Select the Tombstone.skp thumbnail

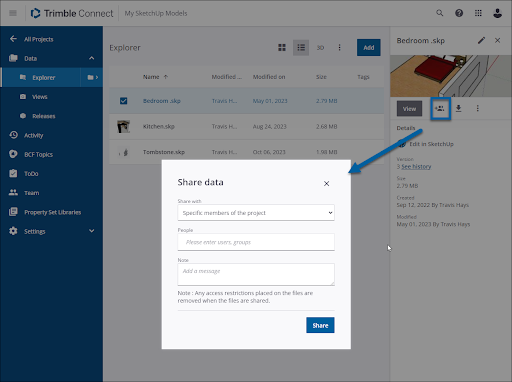[x=123, y=152]
